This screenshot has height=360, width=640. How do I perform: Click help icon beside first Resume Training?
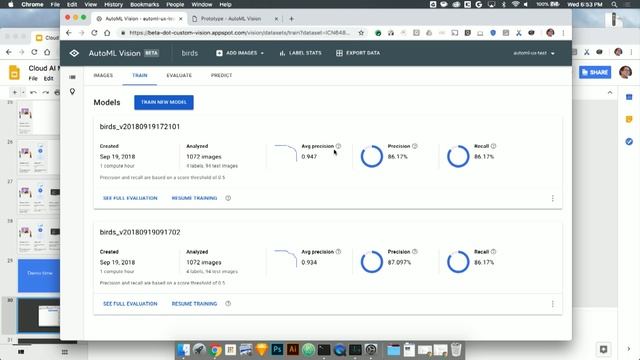tap(228, 198)
